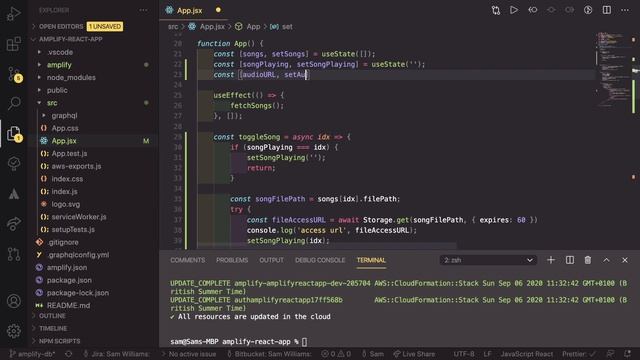Screen dimensions: 640x360
Task: Click the No active issue status item
Action: [x=189, y=354]
